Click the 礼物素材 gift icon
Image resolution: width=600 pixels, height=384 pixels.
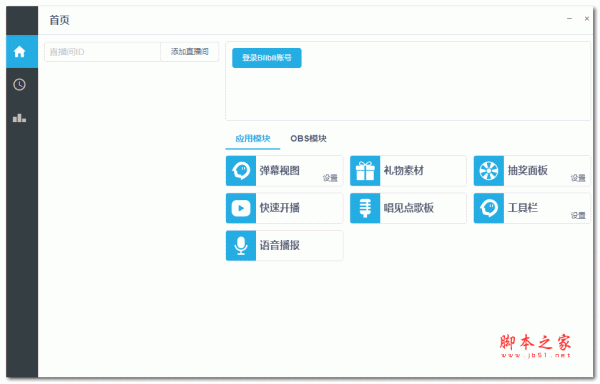coord(365,171)
